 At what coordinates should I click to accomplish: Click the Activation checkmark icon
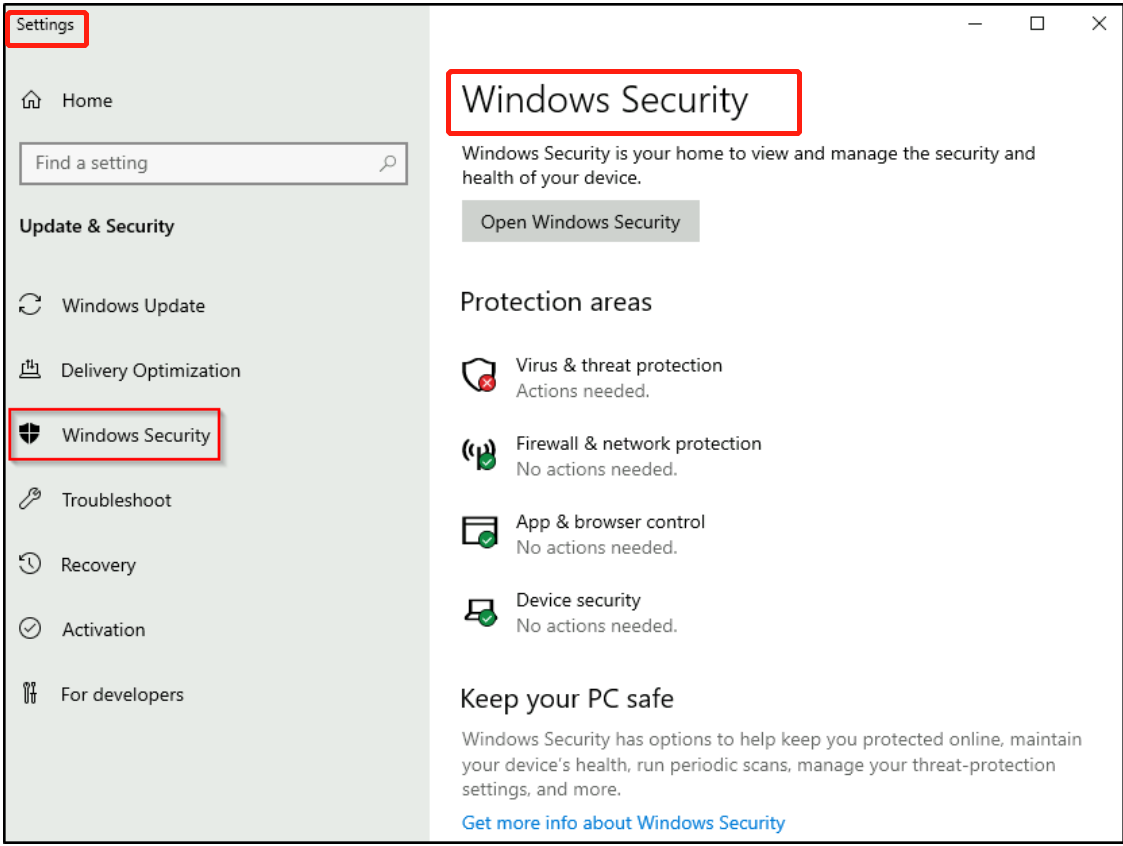31,629
